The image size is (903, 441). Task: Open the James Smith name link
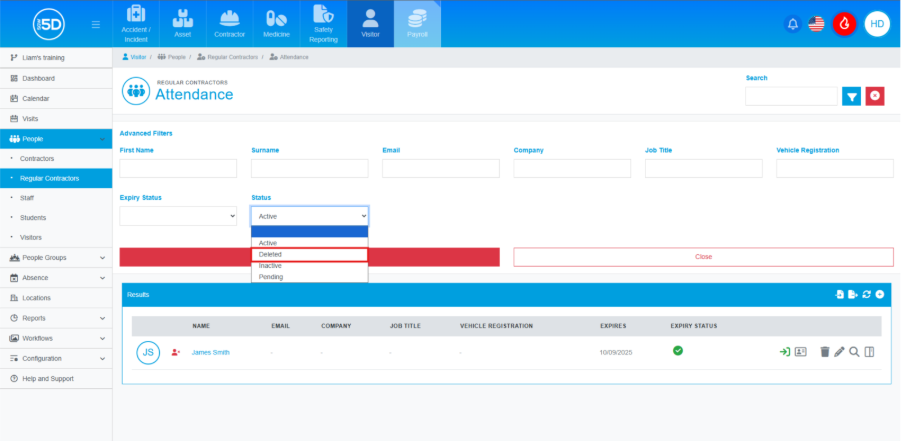210,352
